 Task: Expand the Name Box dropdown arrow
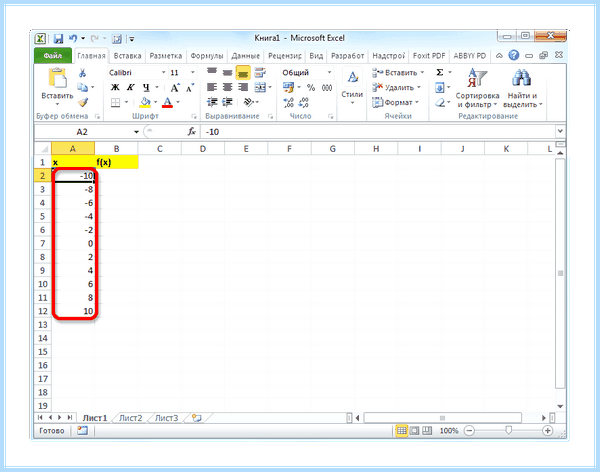pyautogui.click(x=136, y=132)
